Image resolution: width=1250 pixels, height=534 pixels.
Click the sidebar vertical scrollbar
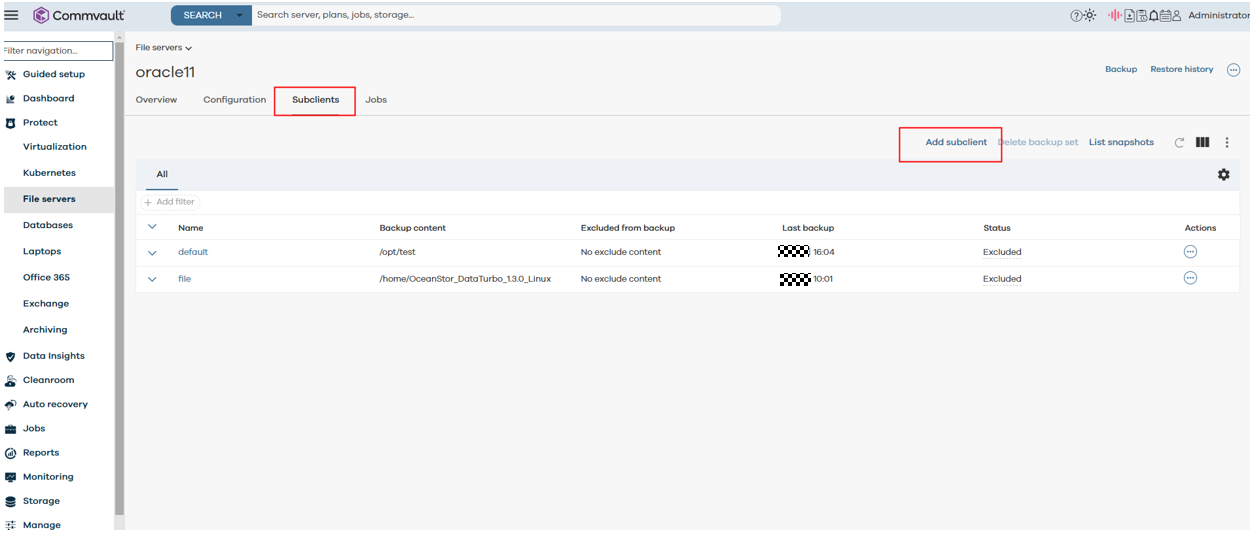(x=120, y=280)
